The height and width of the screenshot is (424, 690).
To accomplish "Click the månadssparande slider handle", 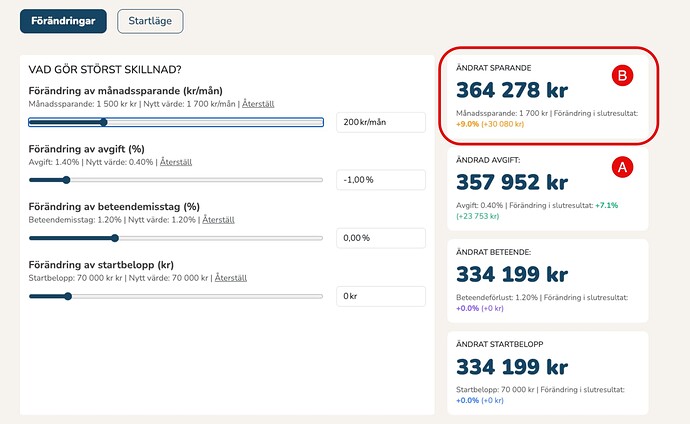I will (x=103, y=122).
